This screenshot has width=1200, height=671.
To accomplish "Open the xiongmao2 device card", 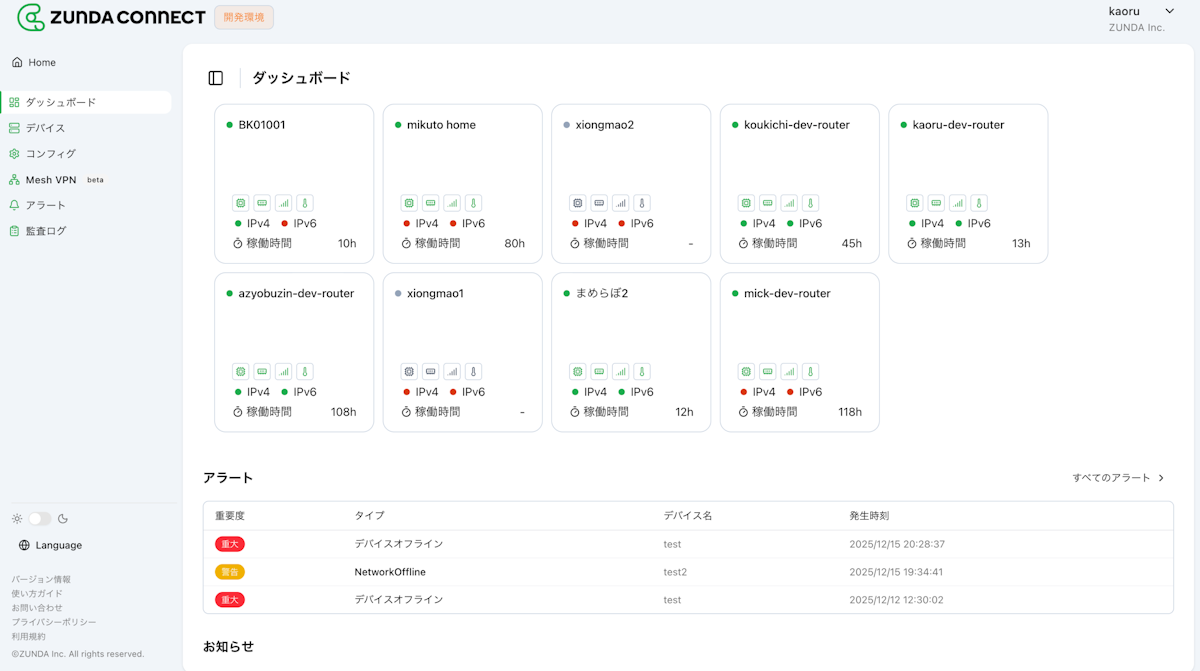I will point(631,160).
